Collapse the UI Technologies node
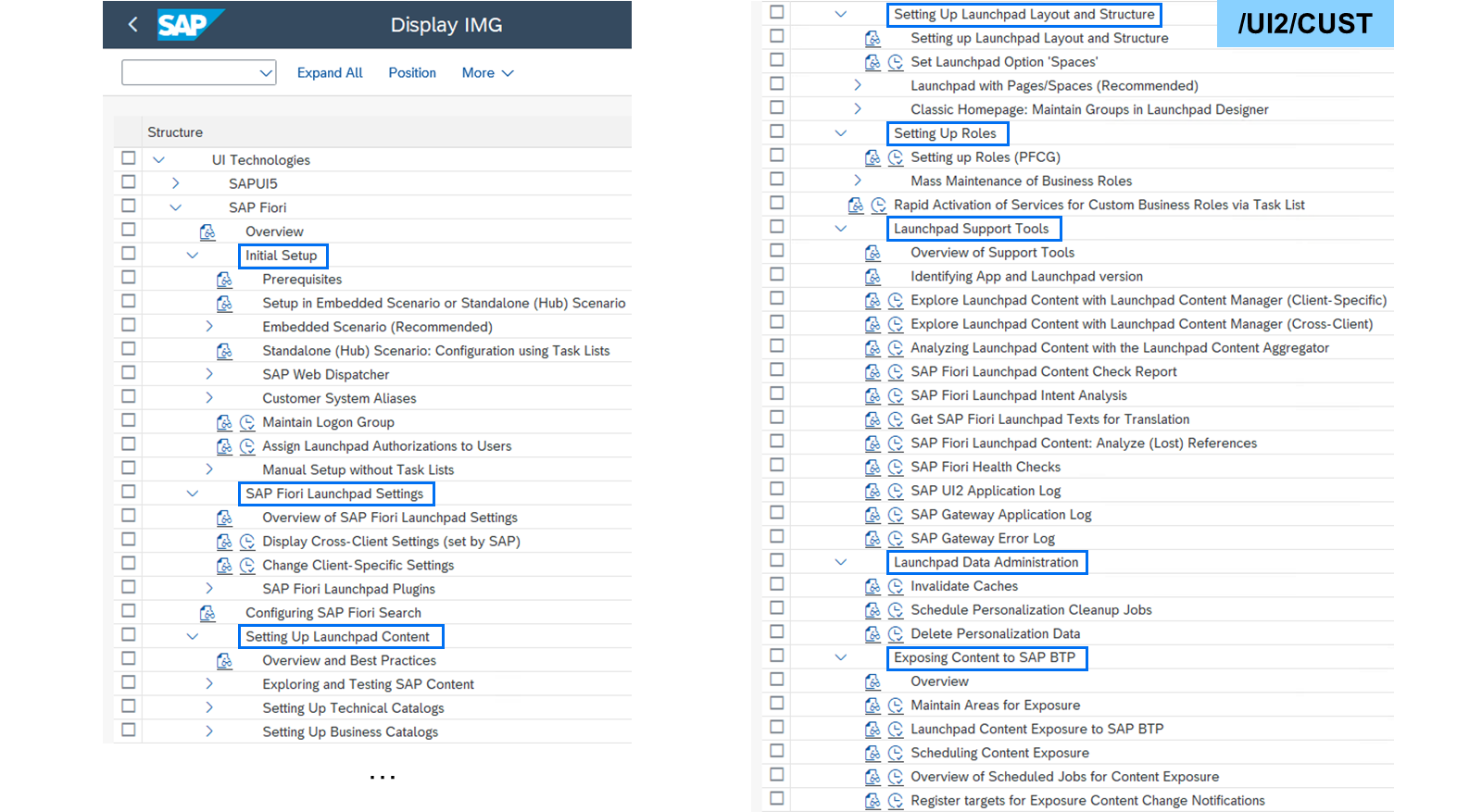The height and width of the screenshot is (812, 1482). point(158,160)
